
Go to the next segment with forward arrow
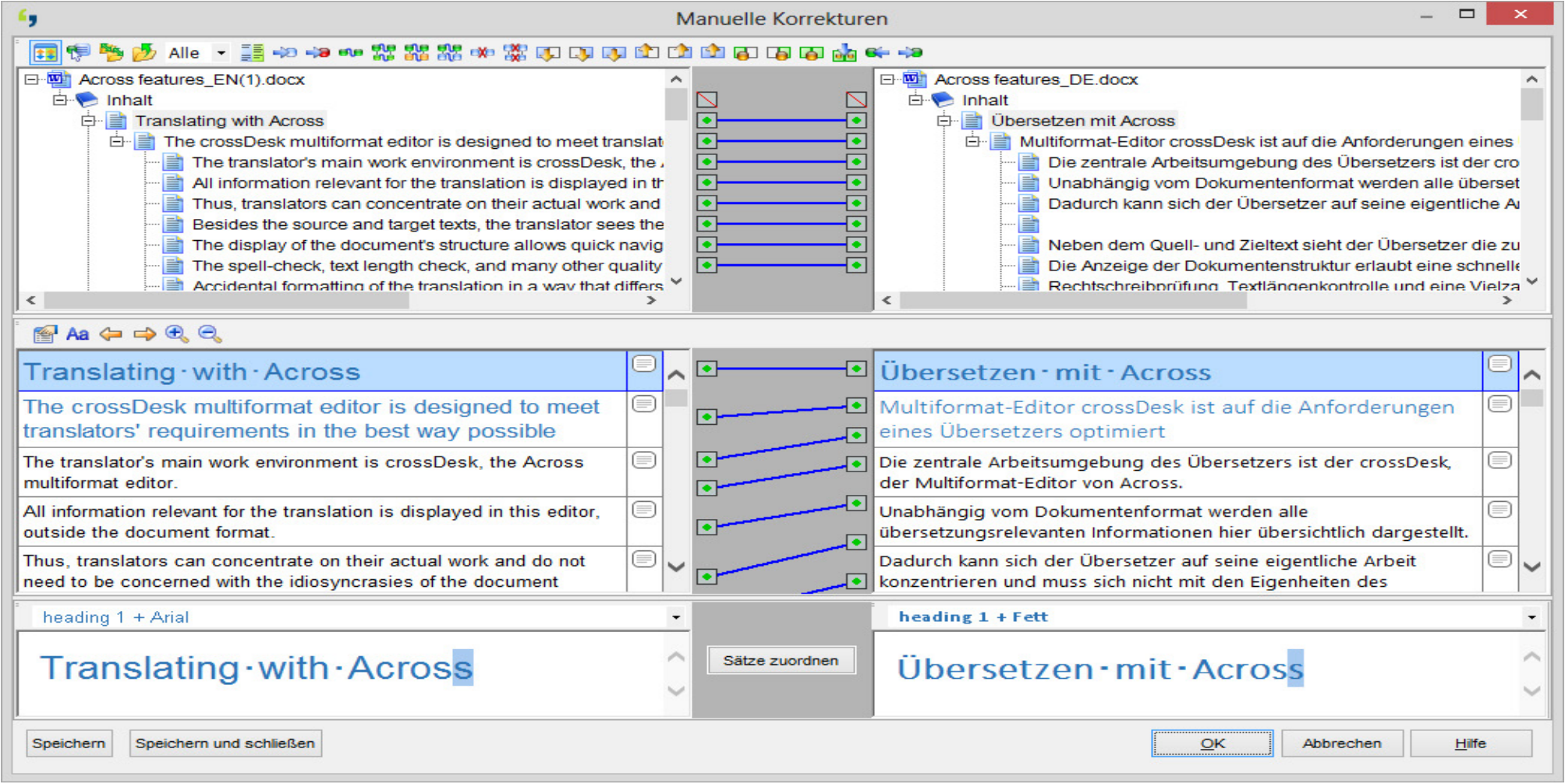coord(143,334)
